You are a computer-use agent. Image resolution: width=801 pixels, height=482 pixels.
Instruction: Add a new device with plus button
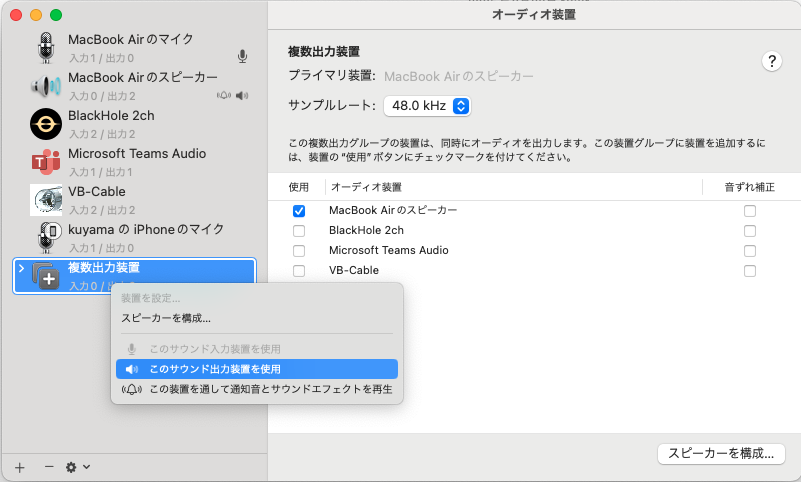(x=19, y=467)
